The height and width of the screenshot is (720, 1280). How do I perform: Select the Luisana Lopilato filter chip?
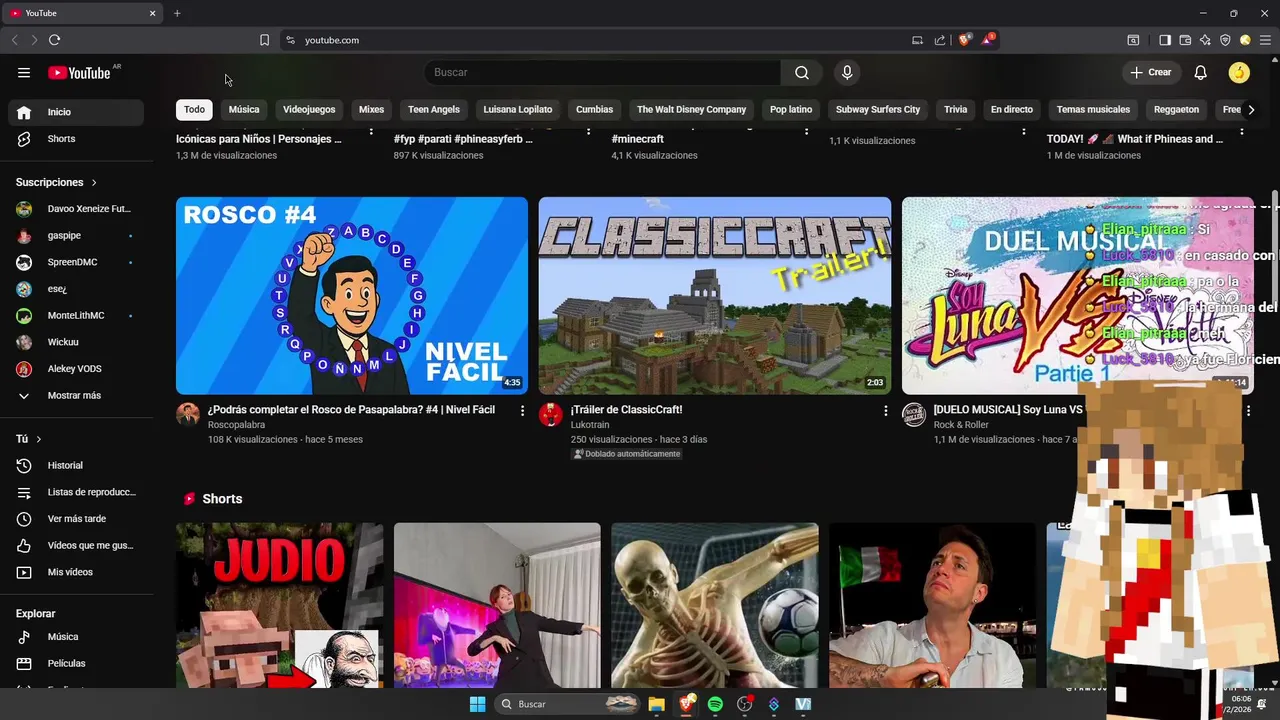[x=518, y=109]
